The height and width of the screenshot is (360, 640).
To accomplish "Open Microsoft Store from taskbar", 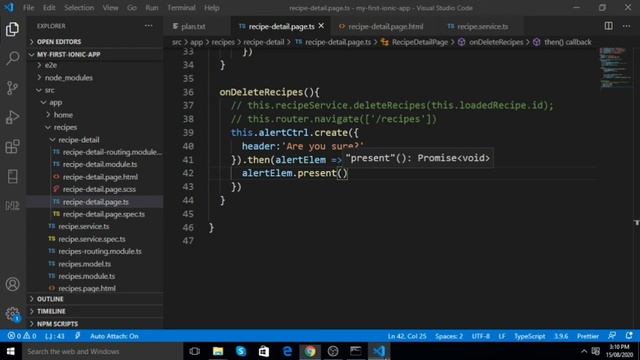I will tap(264, 351).
